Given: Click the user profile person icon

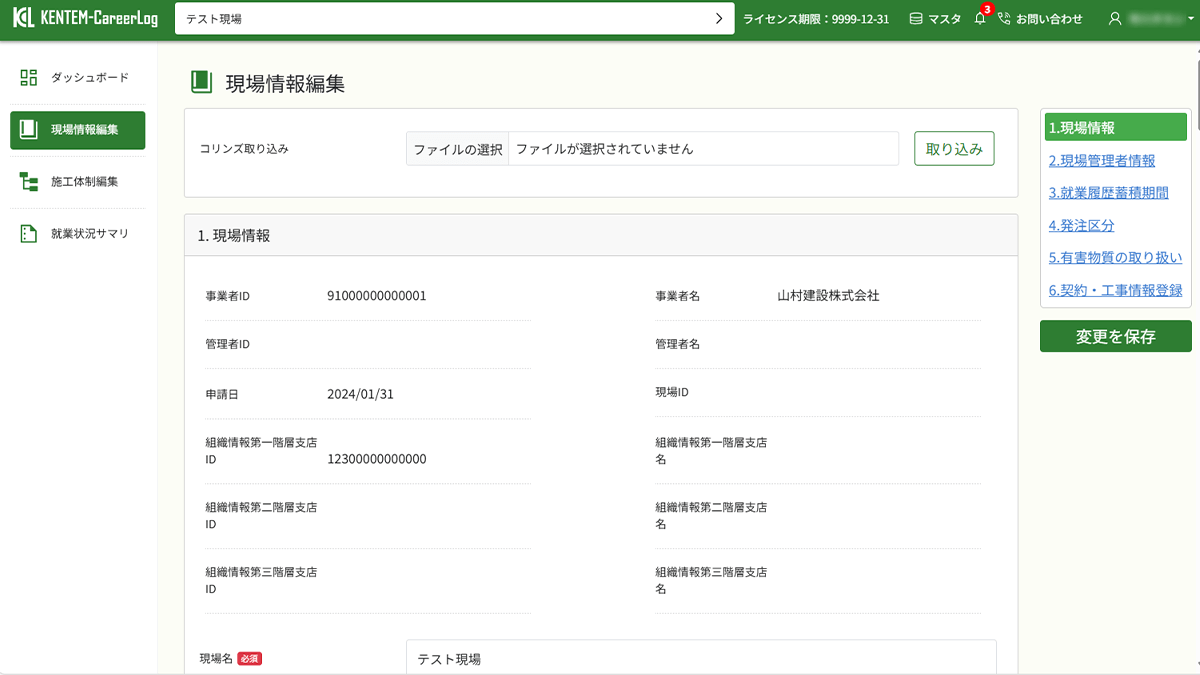Looking at the screenshot, I should coord(1113,17).
